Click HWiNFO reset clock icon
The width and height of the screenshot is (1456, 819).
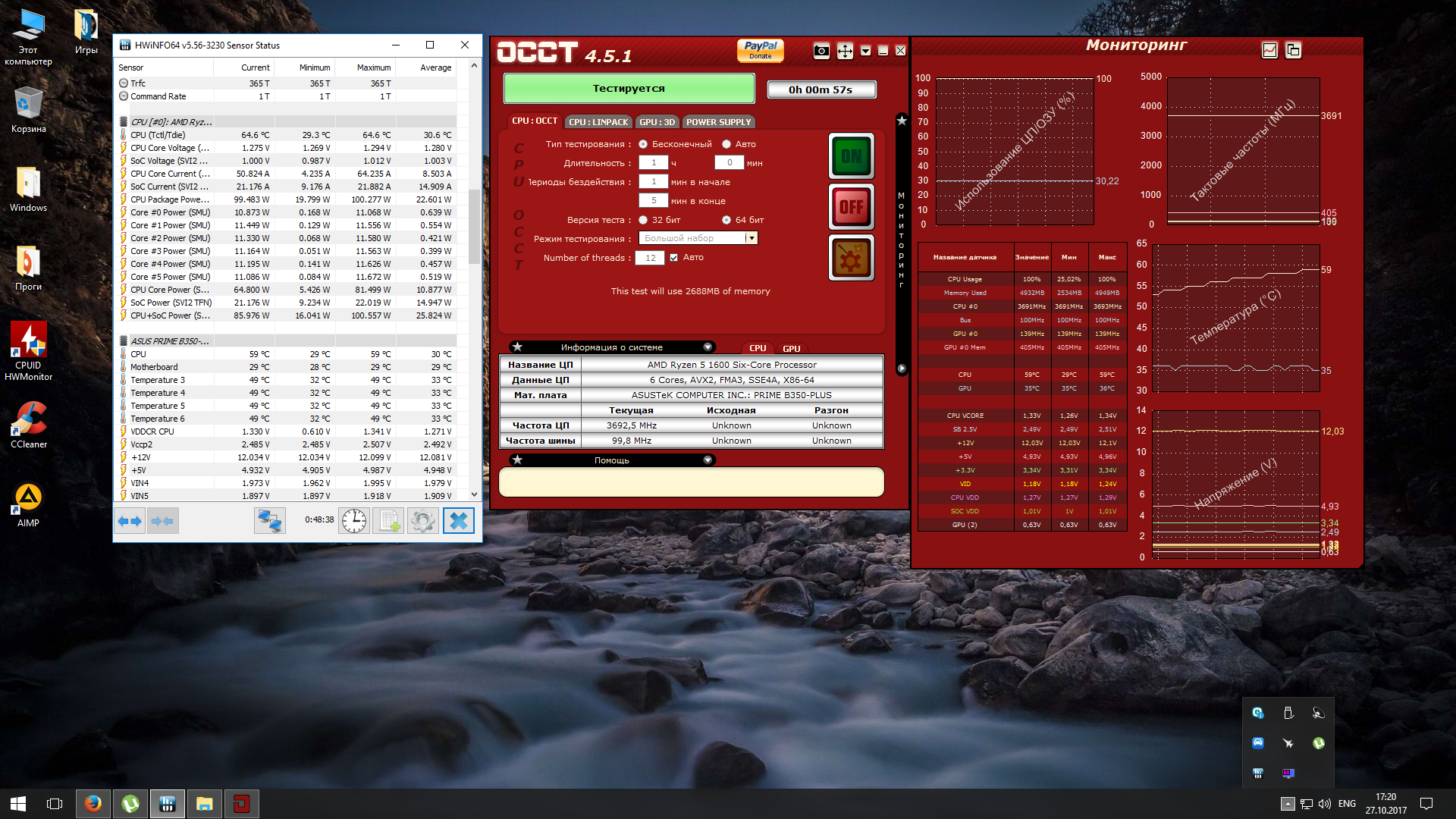pos(353,521)
